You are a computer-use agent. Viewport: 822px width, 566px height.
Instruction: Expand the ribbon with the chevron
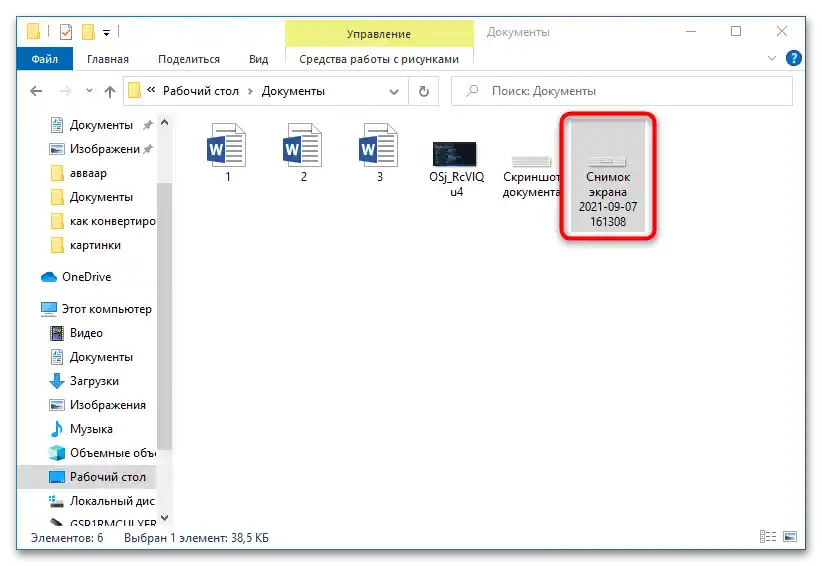pos(772,58)
